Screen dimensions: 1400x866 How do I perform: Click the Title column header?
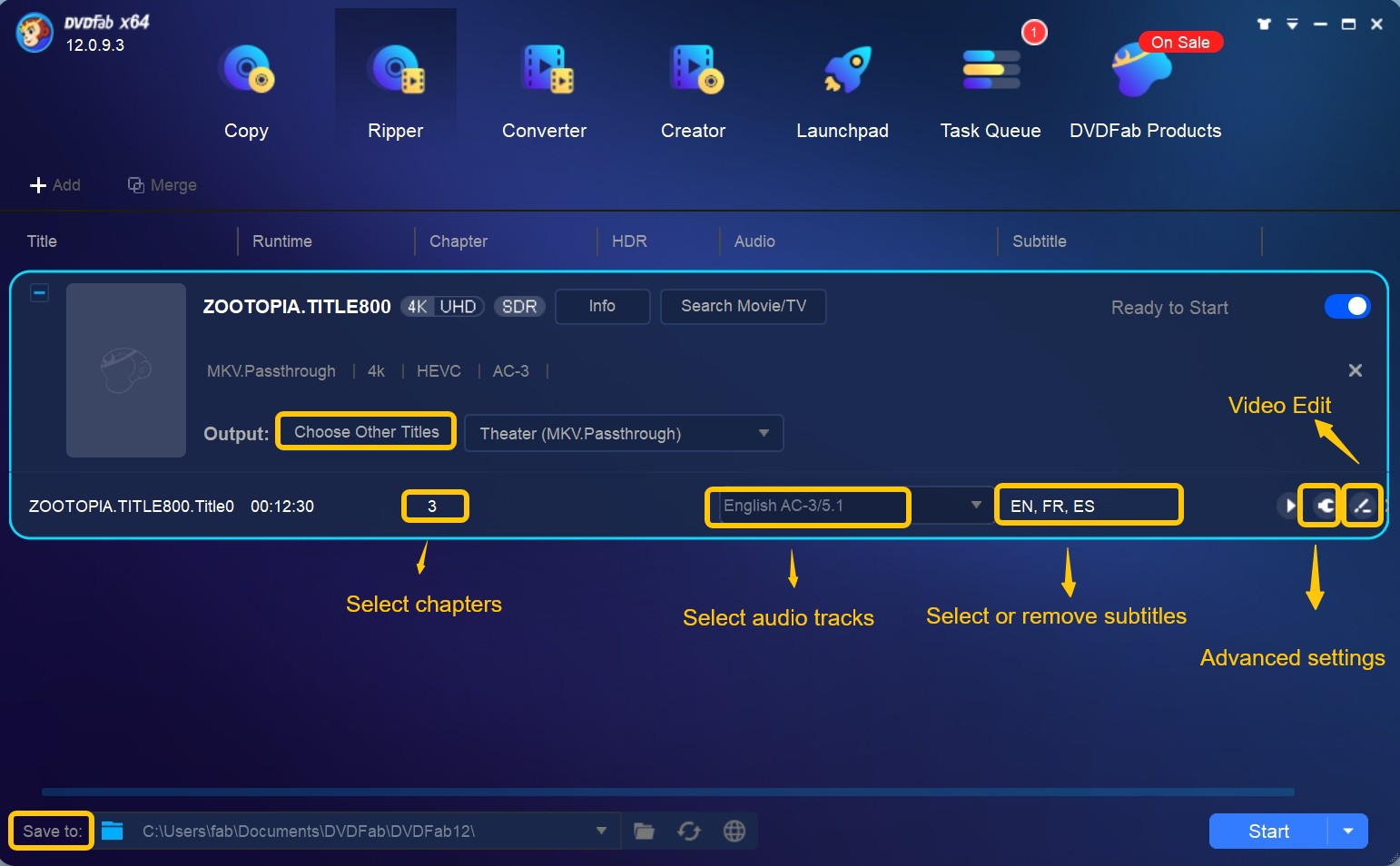[42, 241]
